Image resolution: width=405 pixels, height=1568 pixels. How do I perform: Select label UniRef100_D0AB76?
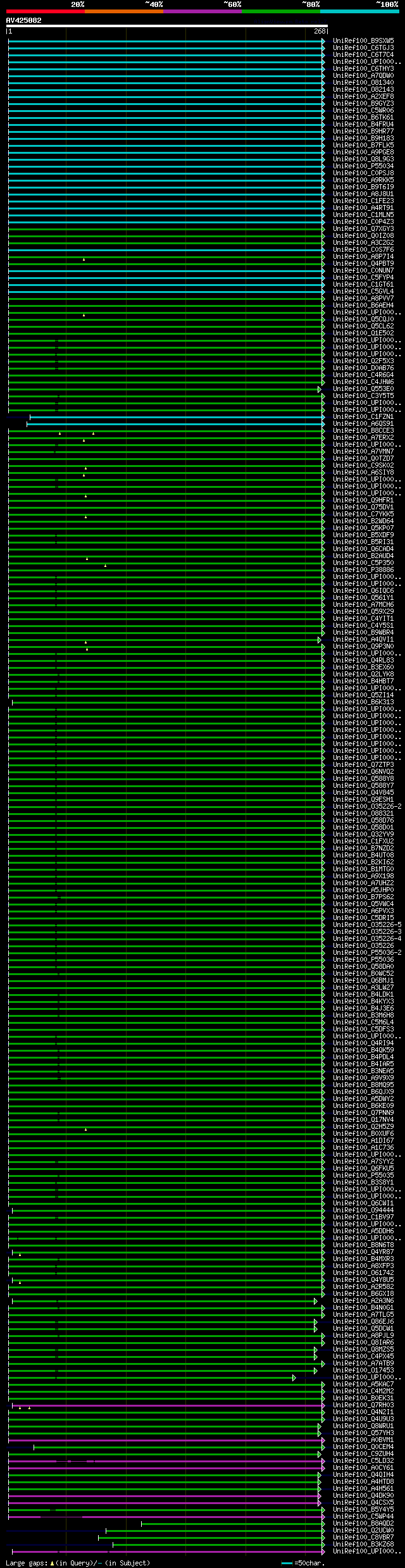(x=363, y=368)
